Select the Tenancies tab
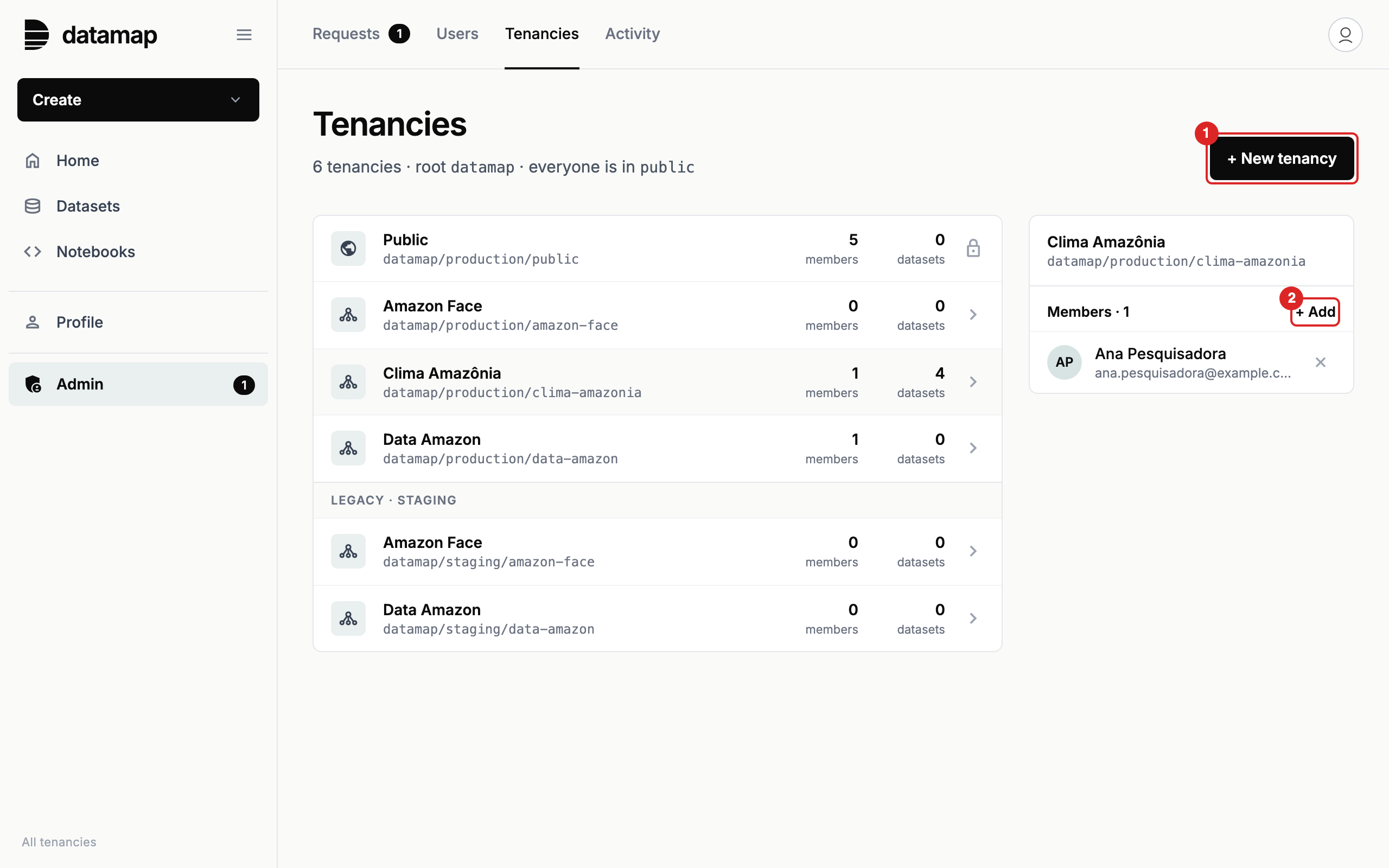The width and height of the screenshot is (1389, 868). click(541, 34)
